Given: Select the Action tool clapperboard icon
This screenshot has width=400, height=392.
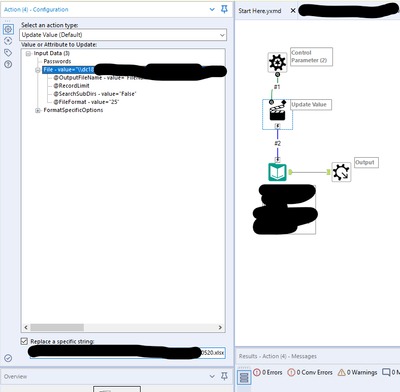Looking at the screenshot, I should pos(277,112).
